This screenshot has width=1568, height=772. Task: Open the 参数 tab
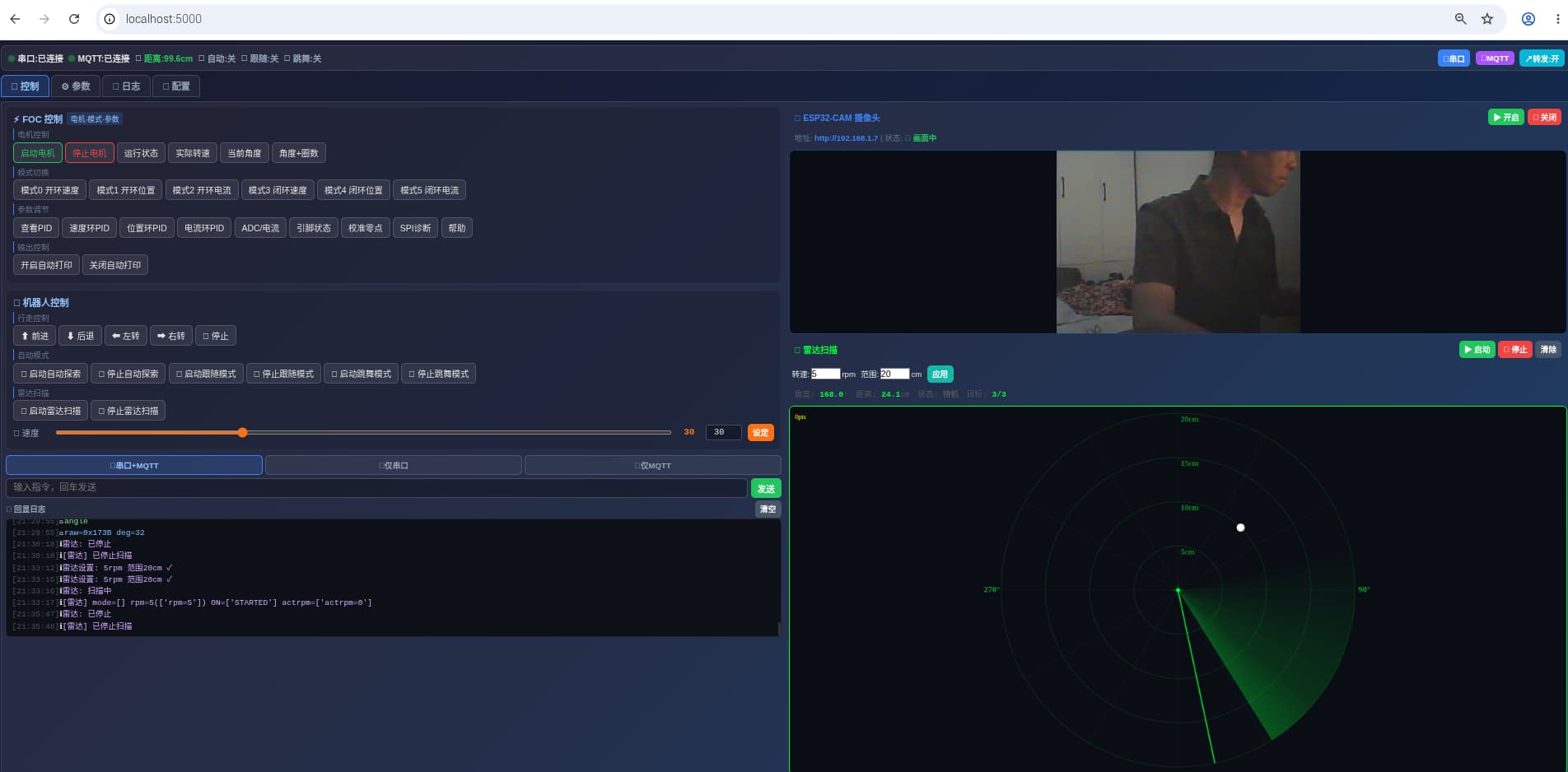pyautogui.click(x=76, y=86)
